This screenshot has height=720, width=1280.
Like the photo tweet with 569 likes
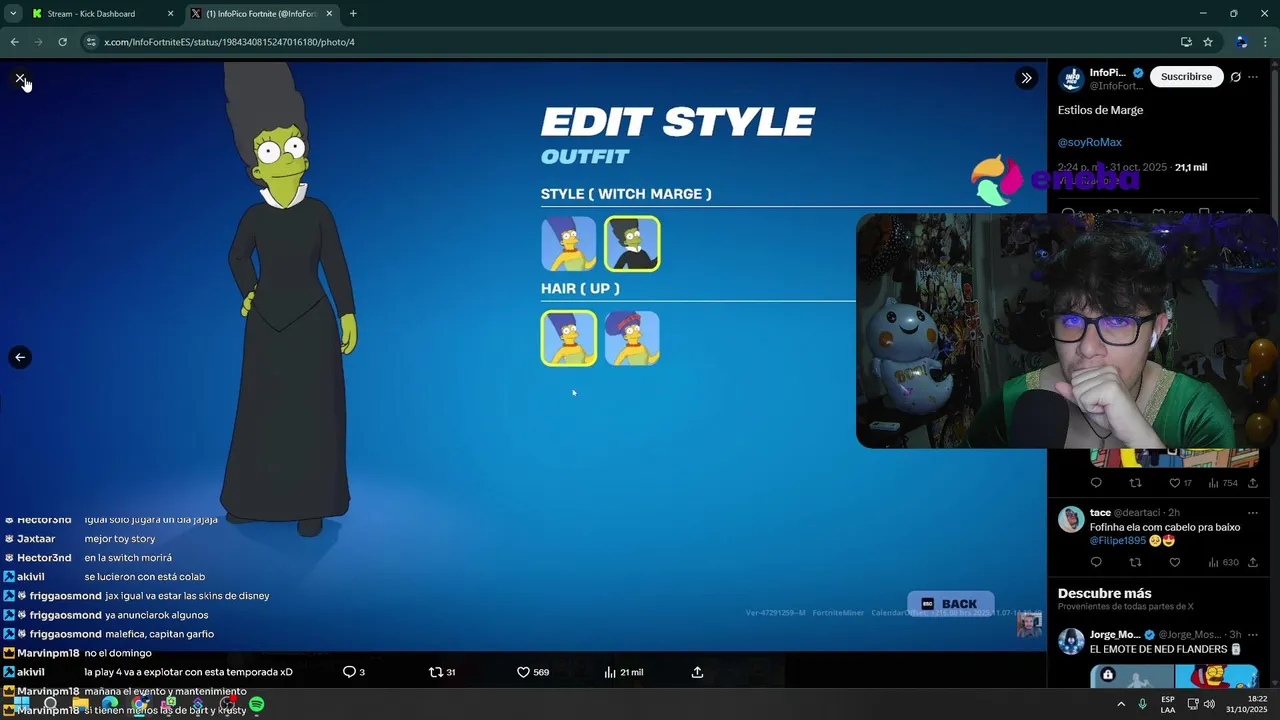tap(533, 672)
